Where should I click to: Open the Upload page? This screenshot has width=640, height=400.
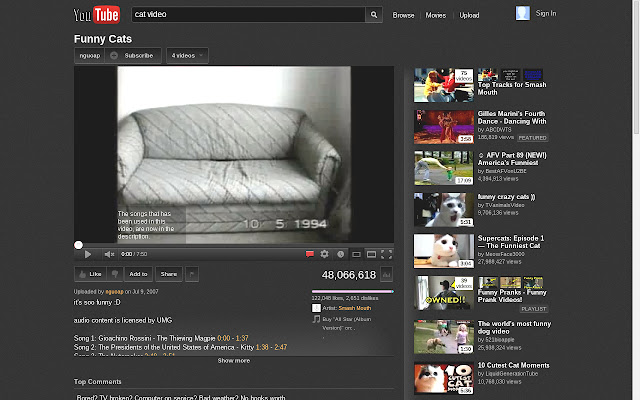469,15
